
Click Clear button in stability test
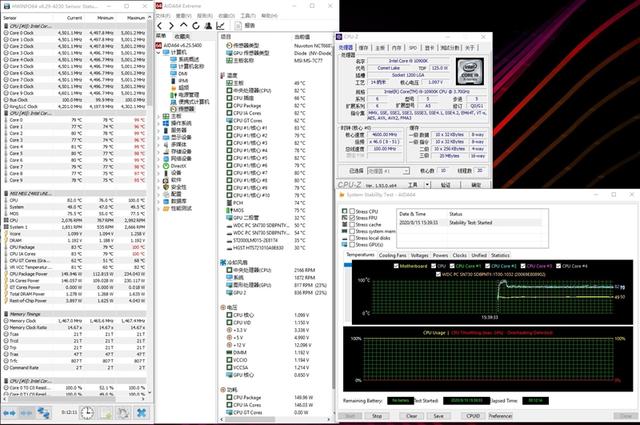pos(411,416)
